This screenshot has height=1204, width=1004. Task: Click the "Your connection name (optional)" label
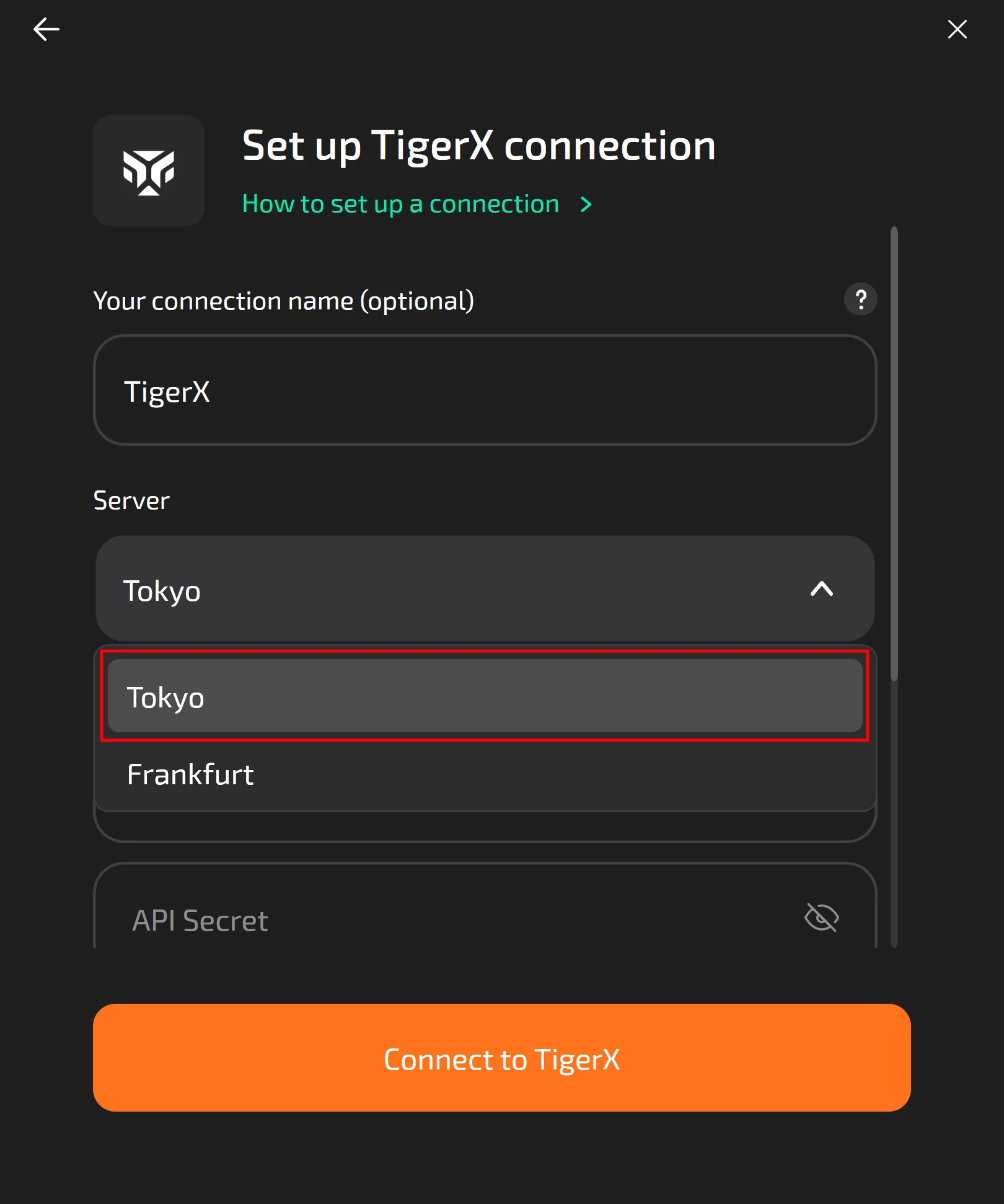pos(283,301)
